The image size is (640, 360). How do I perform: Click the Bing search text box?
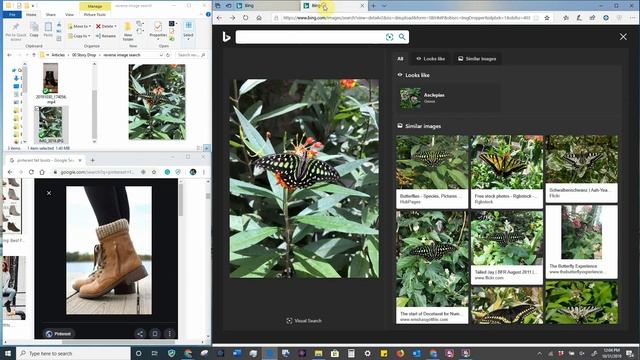pyautogui.click(x=310, y=37)
